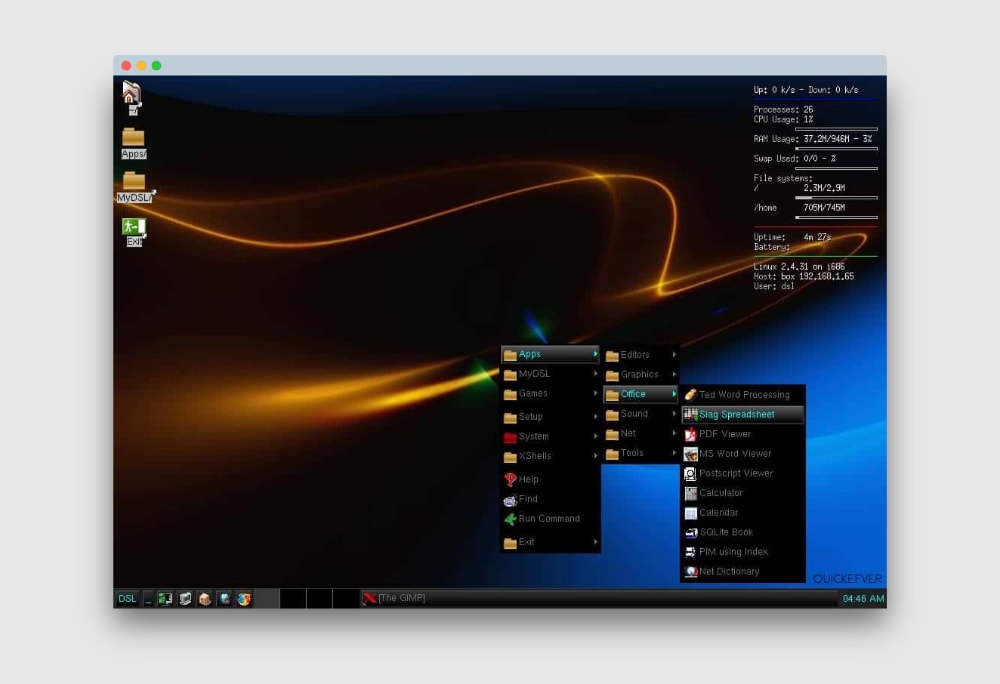The height and width of the screenshot is (684, 1000).
Task: Open SQLite Book
Action: tap(742, 532)
